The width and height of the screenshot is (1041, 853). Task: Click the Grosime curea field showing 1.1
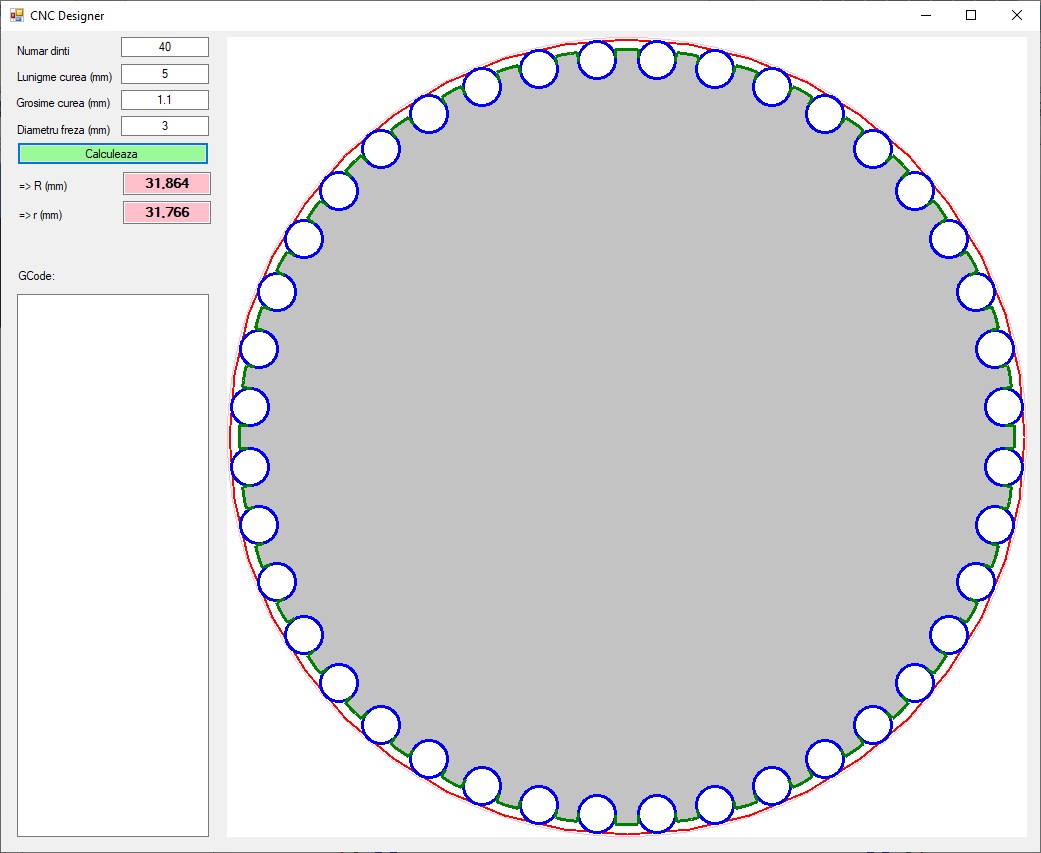[x=165, y=100]
